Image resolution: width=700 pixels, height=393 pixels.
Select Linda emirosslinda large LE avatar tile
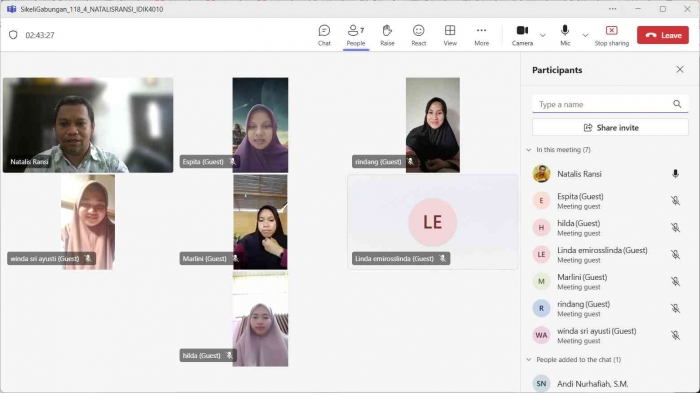tap(433, 222)
